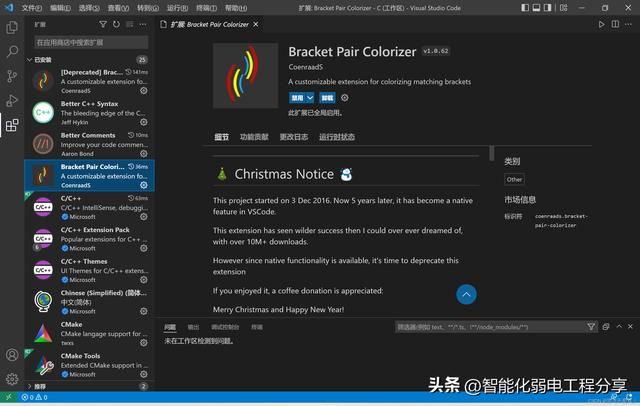Open the Explorer view in activity bar
Viewport: 640px width, 406px height.
pos(11,27)
